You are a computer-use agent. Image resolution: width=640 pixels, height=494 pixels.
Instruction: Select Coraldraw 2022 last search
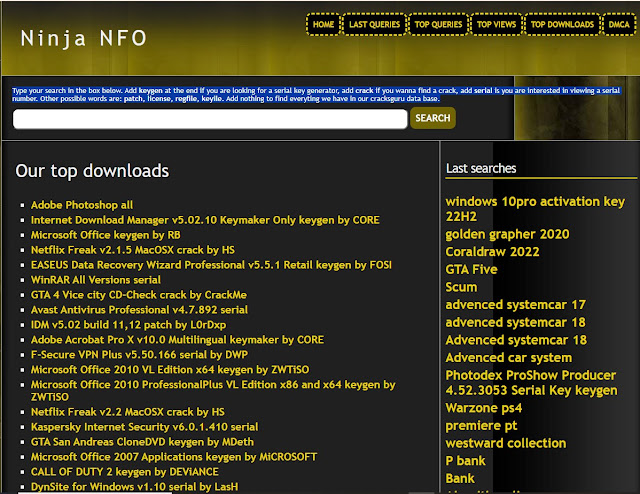click(492, 251)
